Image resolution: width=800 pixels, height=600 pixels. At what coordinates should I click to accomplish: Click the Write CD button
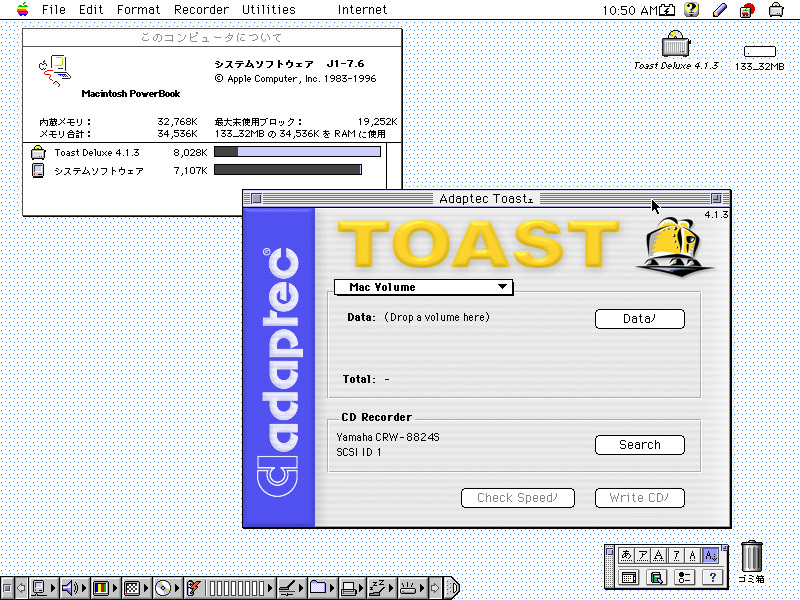(640, 498)
